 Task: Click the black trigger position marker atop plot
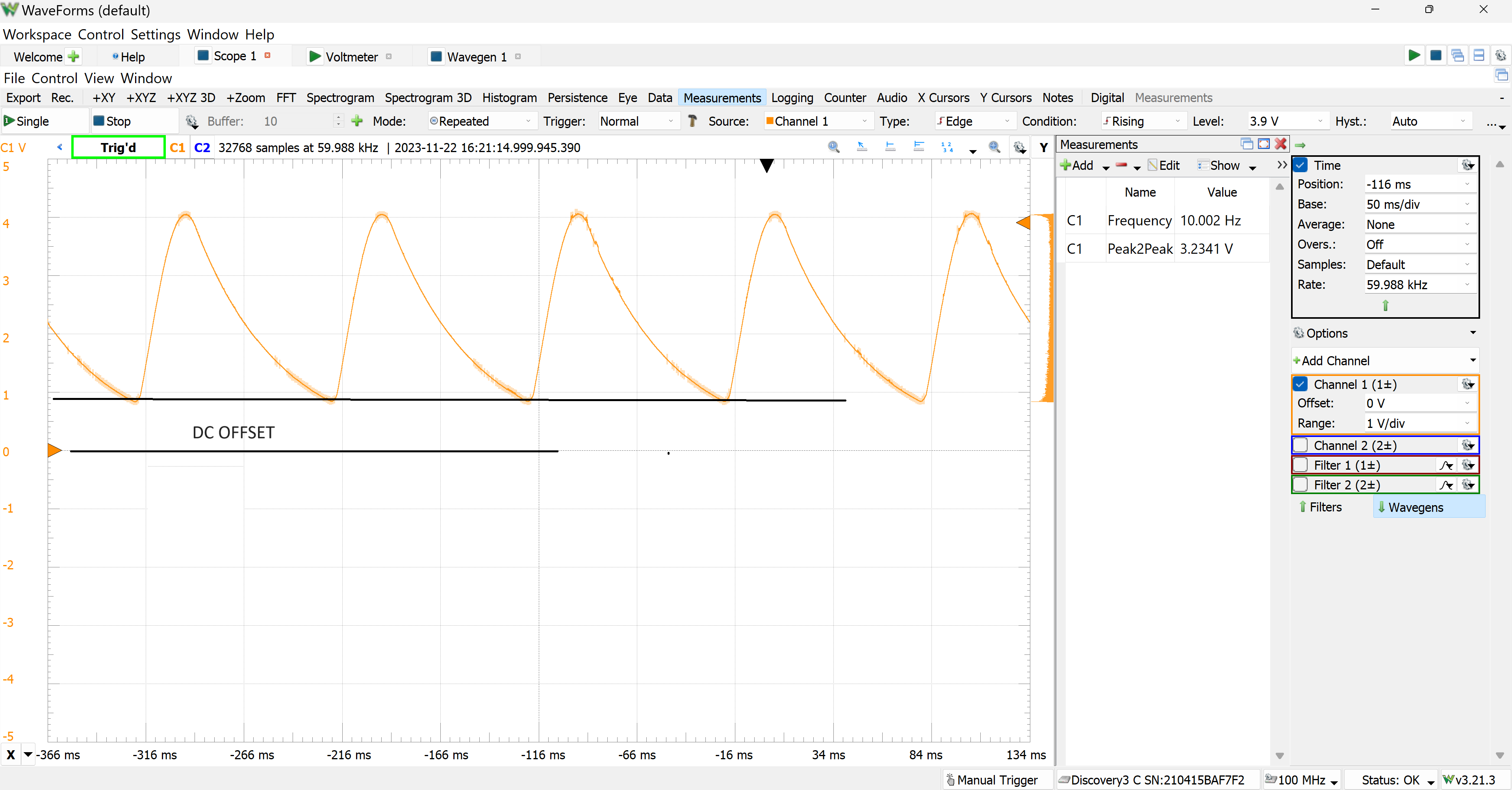click(x=766, y=165)
